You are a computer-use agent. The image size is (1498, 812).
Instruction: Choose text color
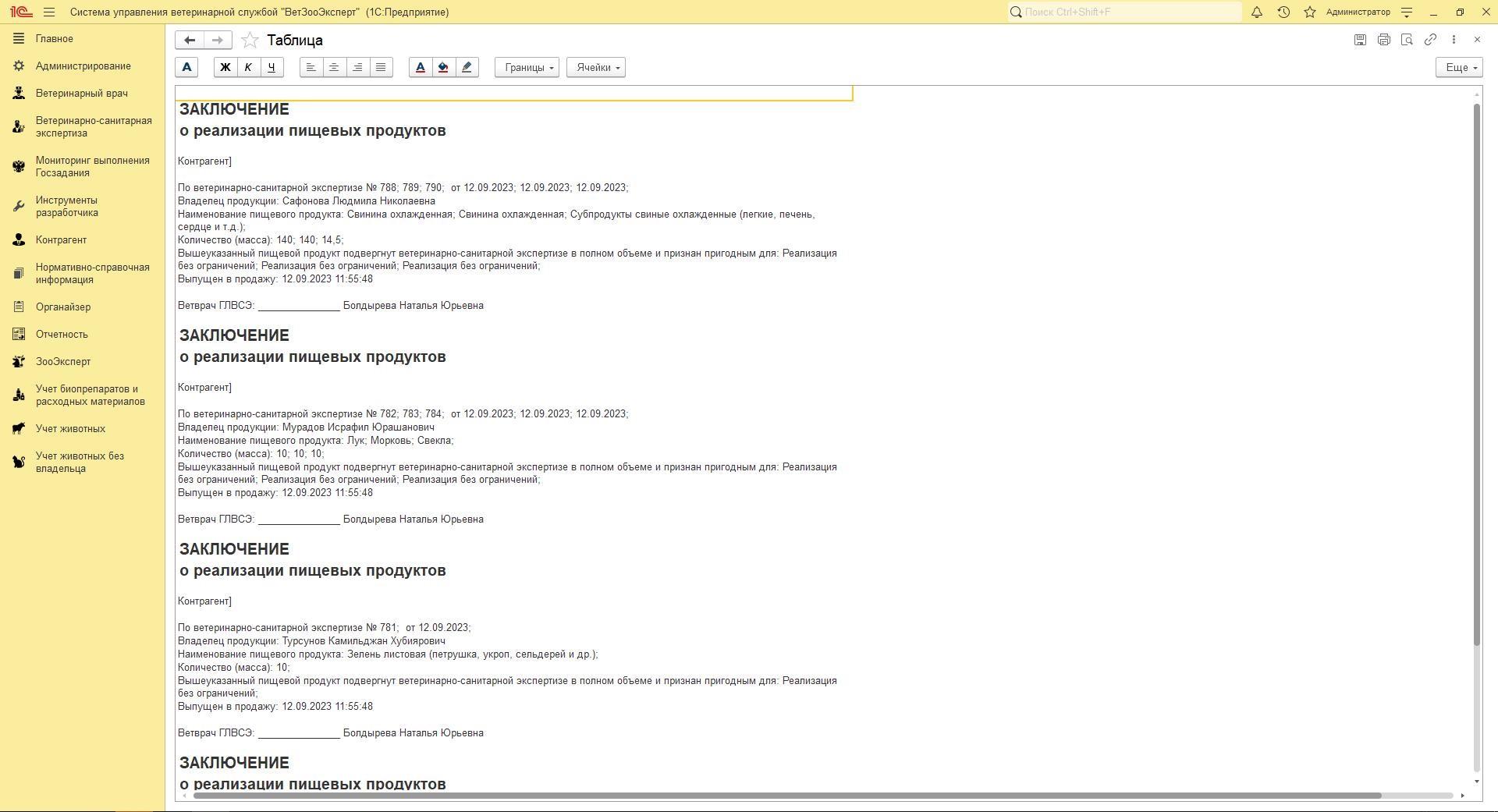pyautogui.click(x=420, y=68)
